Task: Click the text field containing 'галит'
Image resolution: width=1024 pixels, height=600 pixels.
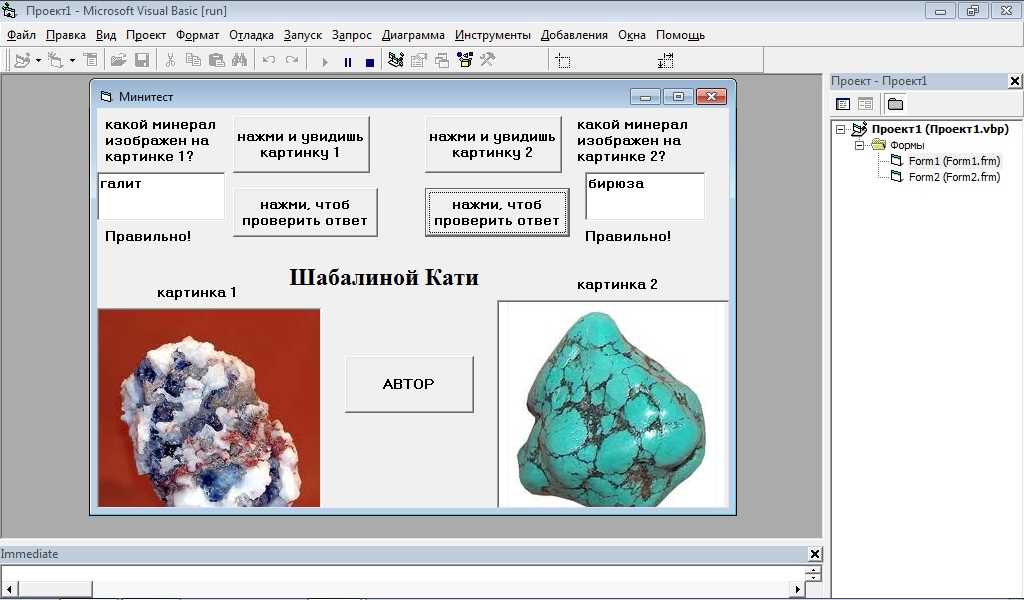Action: (x=161, y=196)
